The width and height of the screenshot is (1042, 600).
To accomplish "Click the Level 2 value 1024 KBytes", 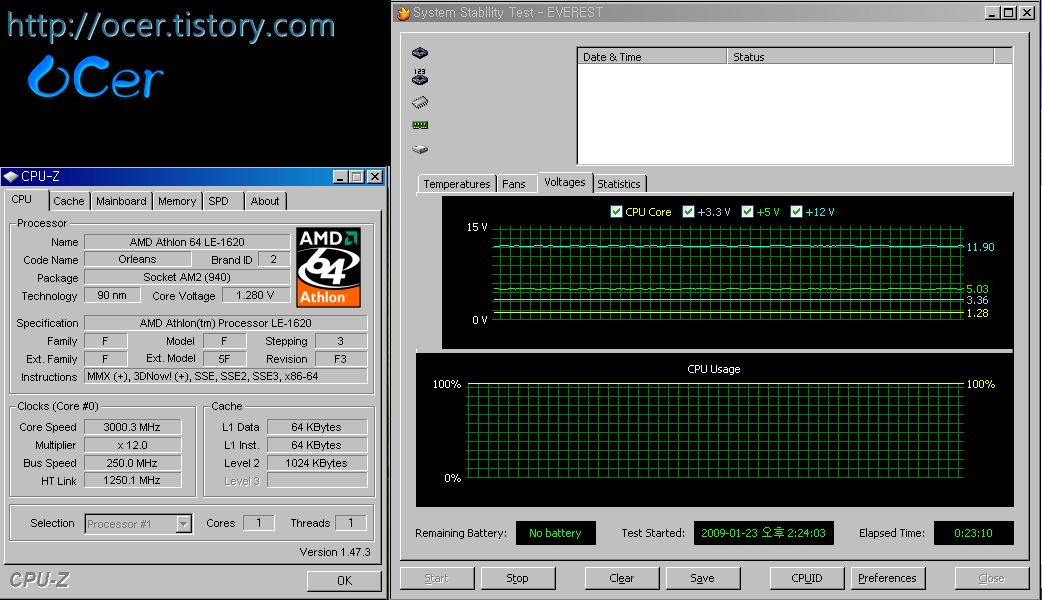I will [317, 462].
